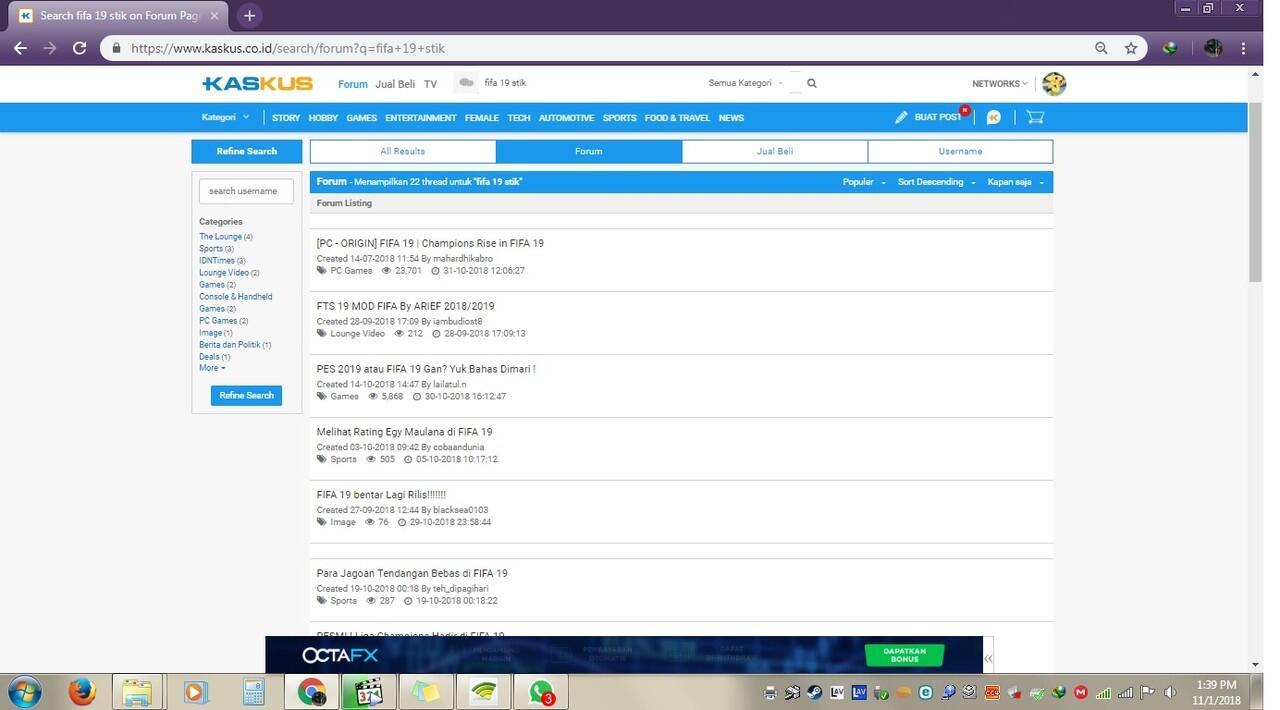Viewport: 1280px width, 710px height.
Task: Click Chrome reload button
Action: pos(79,48)
